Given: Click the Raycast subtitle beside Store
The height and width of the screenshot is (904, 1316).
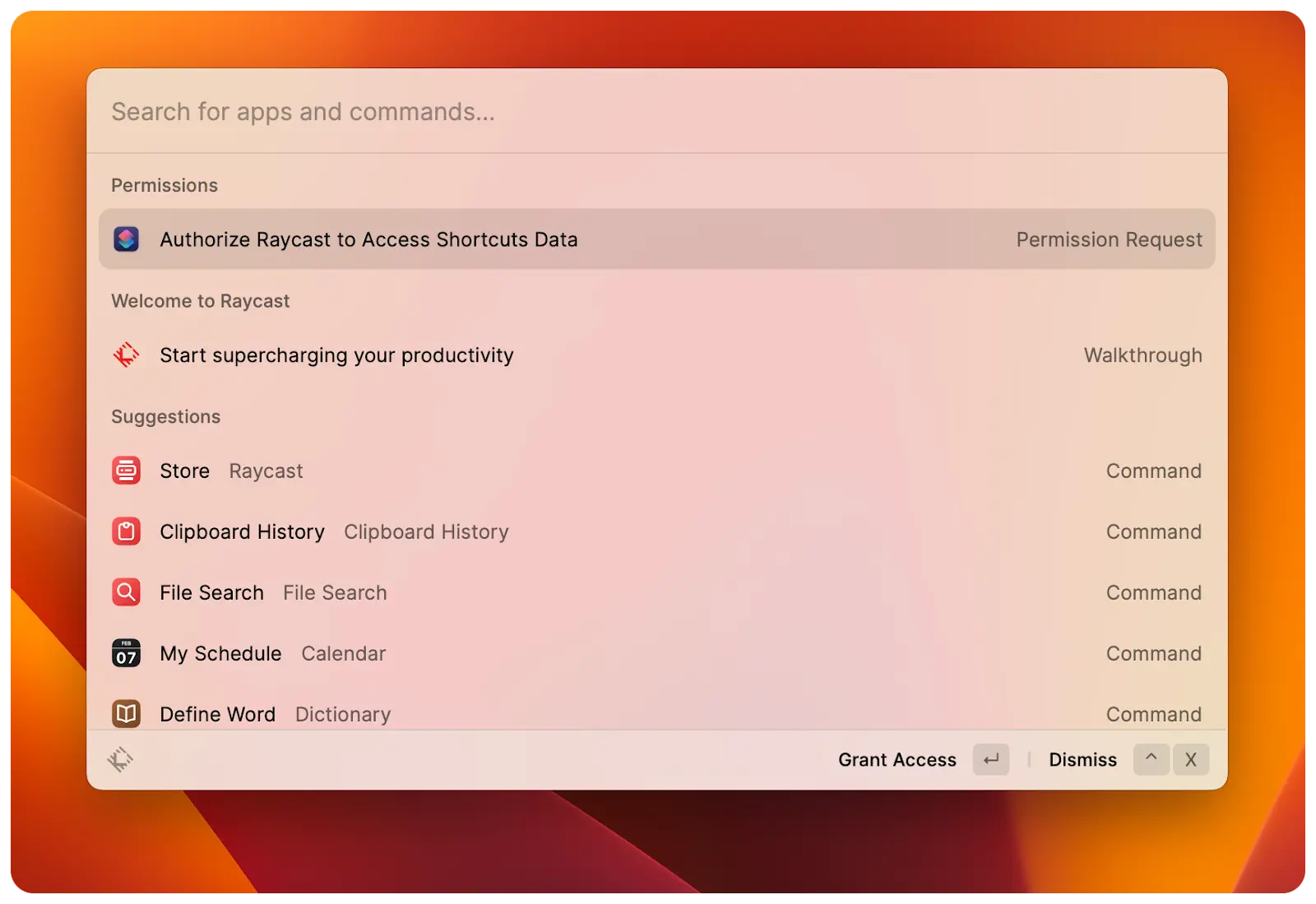Looking at the screenshot, I should (266, 471).
